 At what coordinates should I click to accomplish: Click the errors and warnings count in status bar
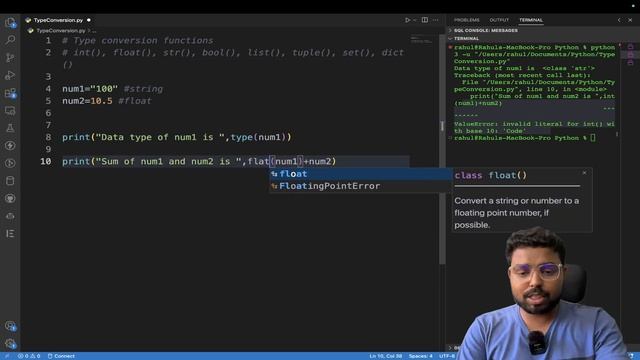pyautogui.click(x=29, y=356)
